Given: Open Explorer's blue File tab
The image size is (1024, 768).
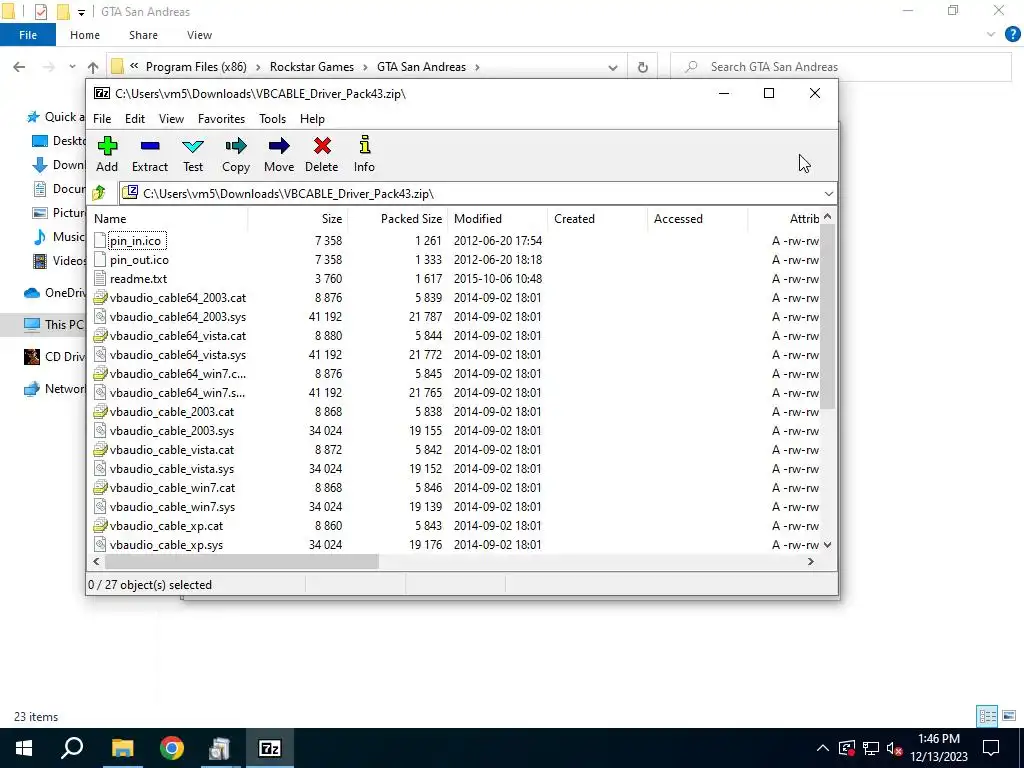Looking at the screenshot, I should 28,35.
